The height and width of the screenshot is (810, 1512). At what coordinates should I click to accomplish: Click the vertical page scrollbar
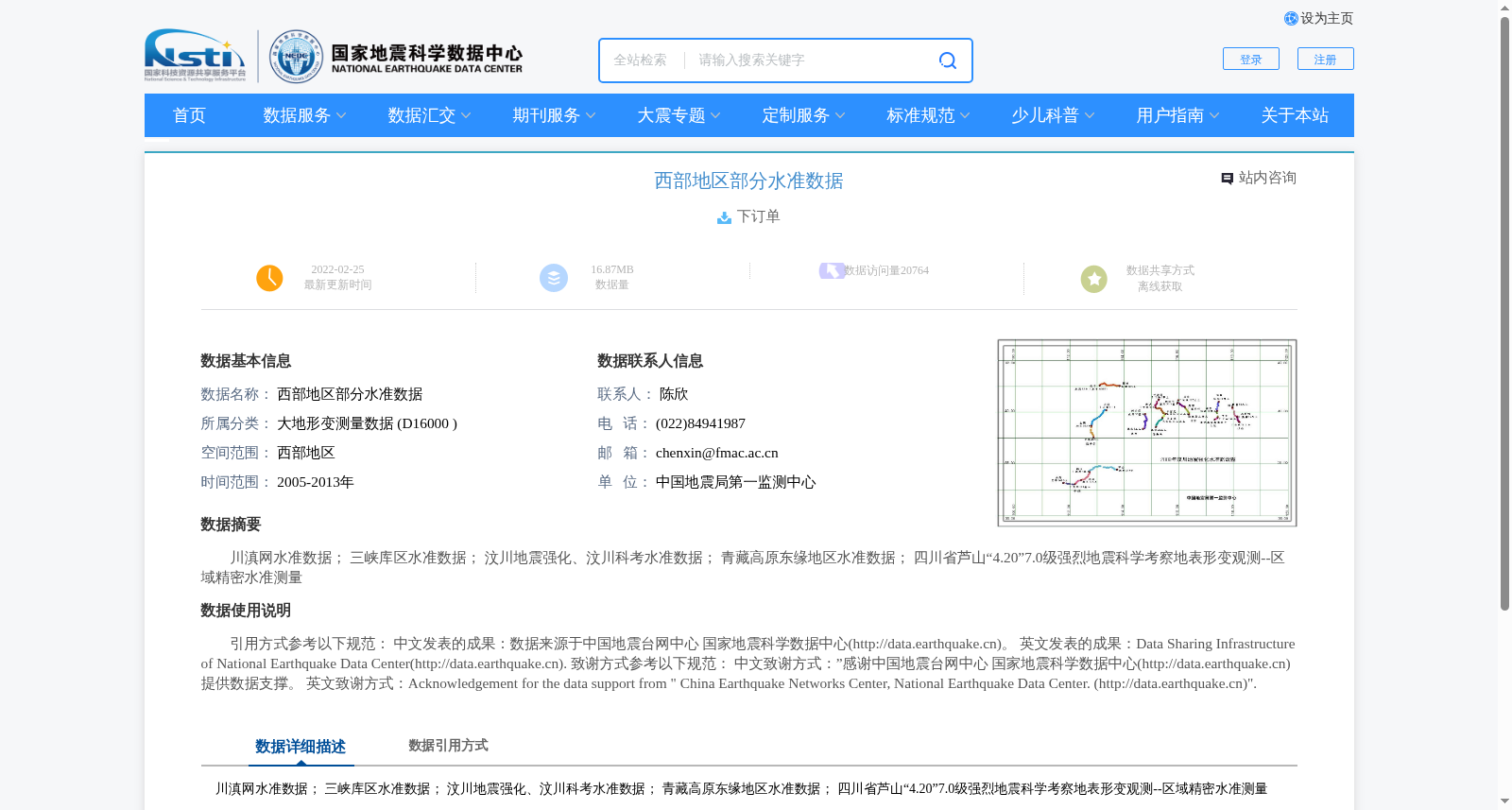coord(1504,312)
